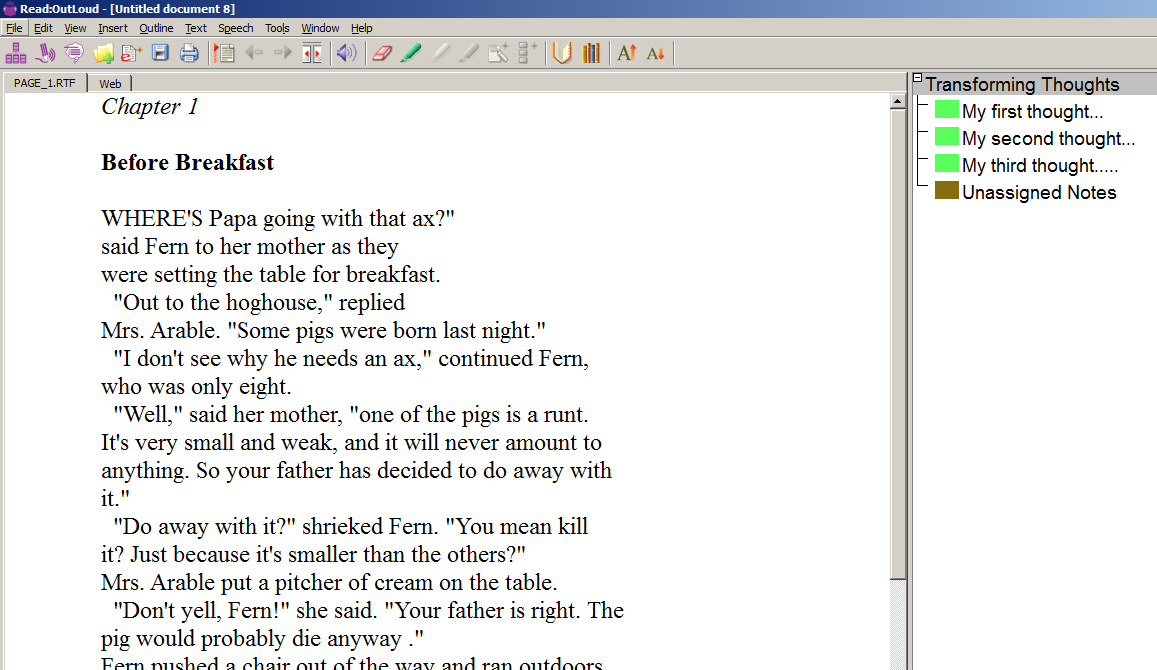Click the purple outline map toolbar icon
The width and height of the screenshot is (1157, 670).
click(x=15, y=53)
